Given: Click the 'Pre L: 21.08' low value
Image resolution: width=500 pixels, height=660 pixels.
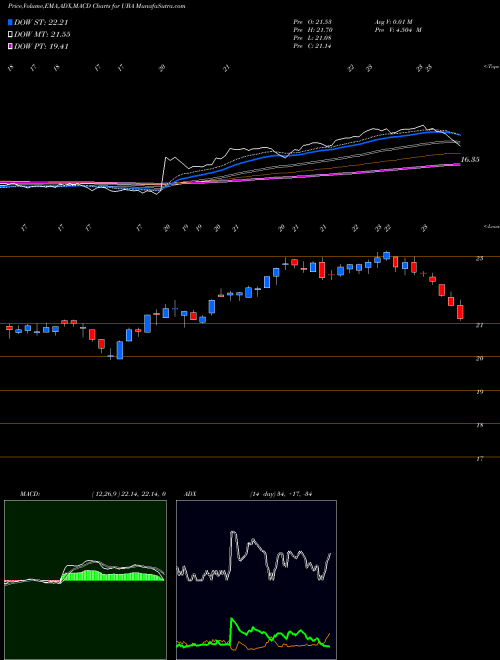Looking at the screenshot, I should (x=313, y=38).
